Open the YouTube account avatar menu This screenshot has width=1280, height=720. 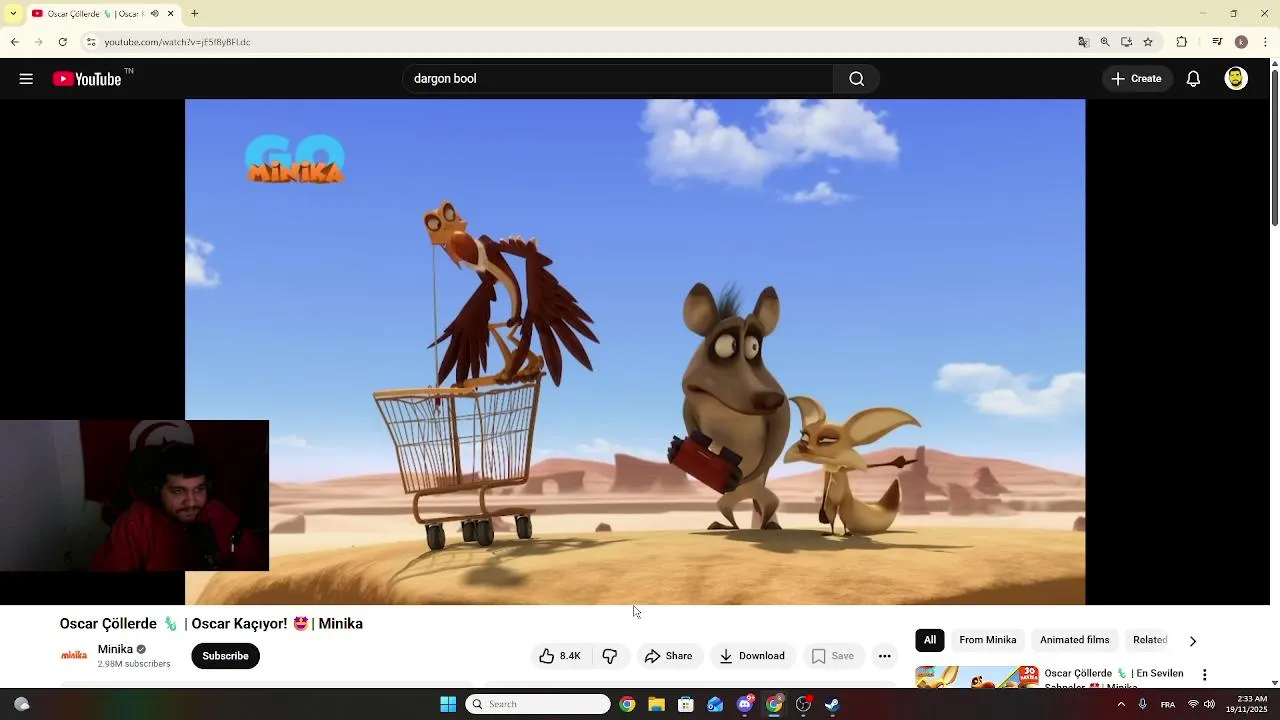pos(1236,79)
